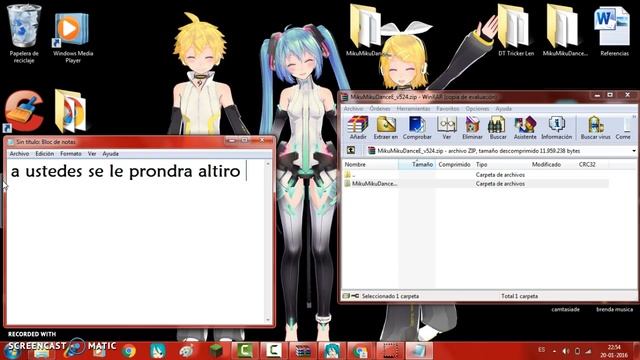Click green Camtasia icon on taskbar
Viewport: 640px width, 360px height.
click(x=244, y=351)
